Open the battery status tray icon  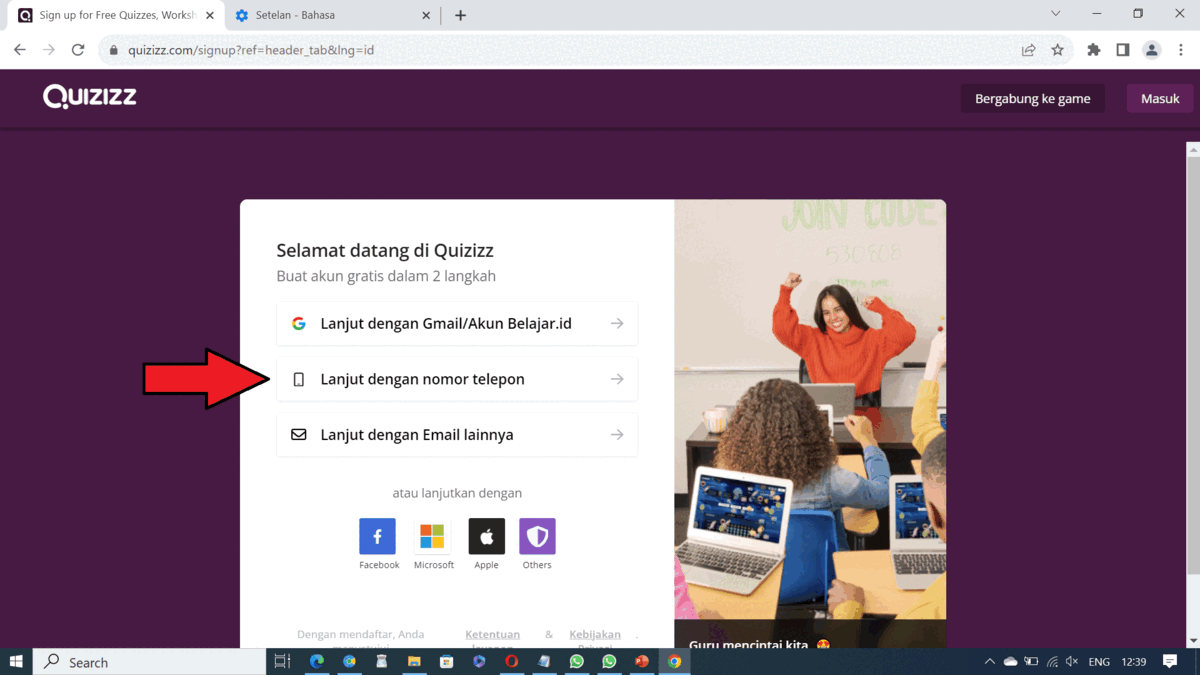tap(1031, 662)
